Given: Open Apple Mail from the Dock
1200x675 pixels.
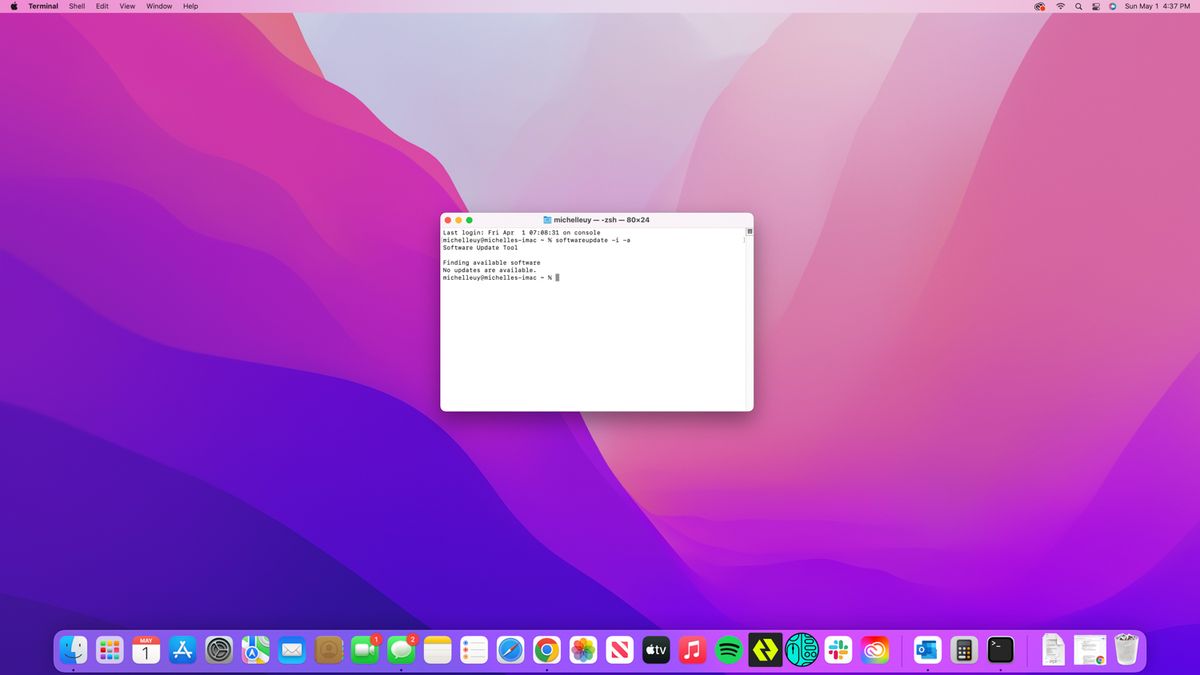Looking at the screenshot, I should (290, 650).
